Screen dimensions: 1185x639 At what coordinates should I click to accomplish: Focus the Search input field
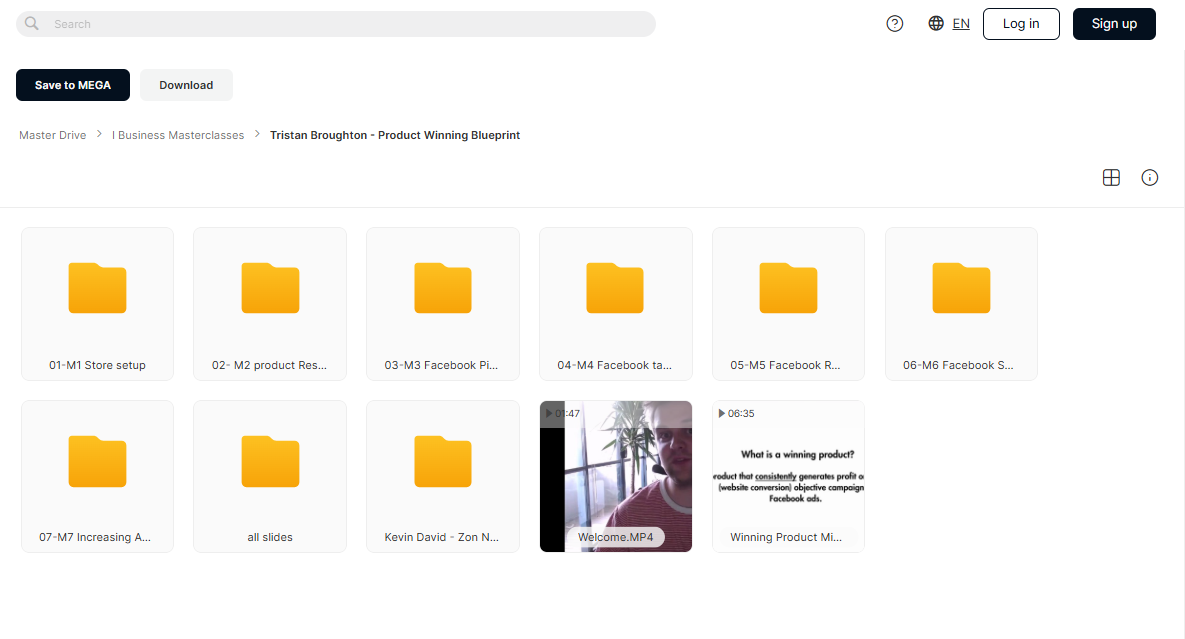point(336,23)
